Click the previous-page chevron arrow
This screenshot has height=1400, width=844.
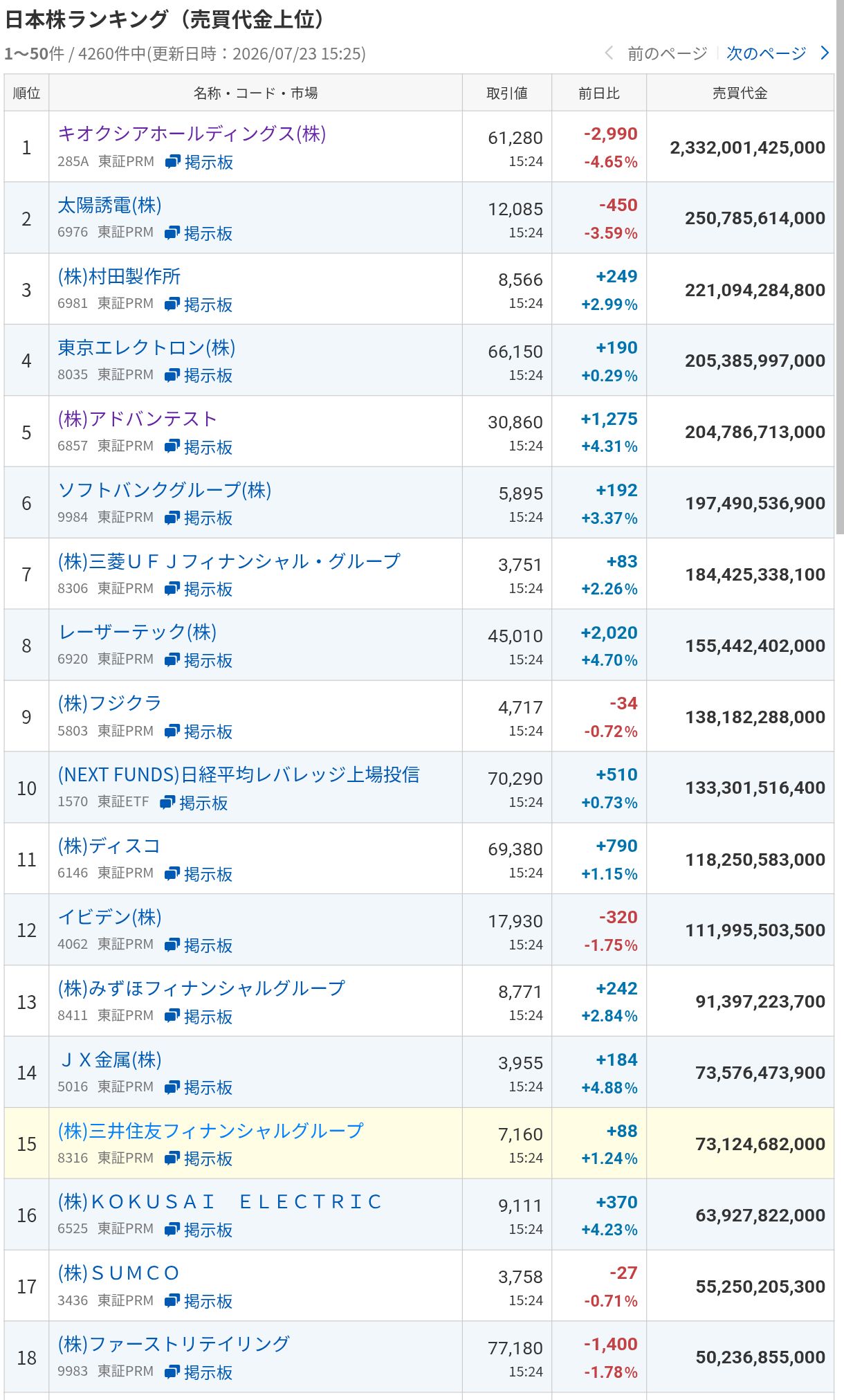(609, 53)
